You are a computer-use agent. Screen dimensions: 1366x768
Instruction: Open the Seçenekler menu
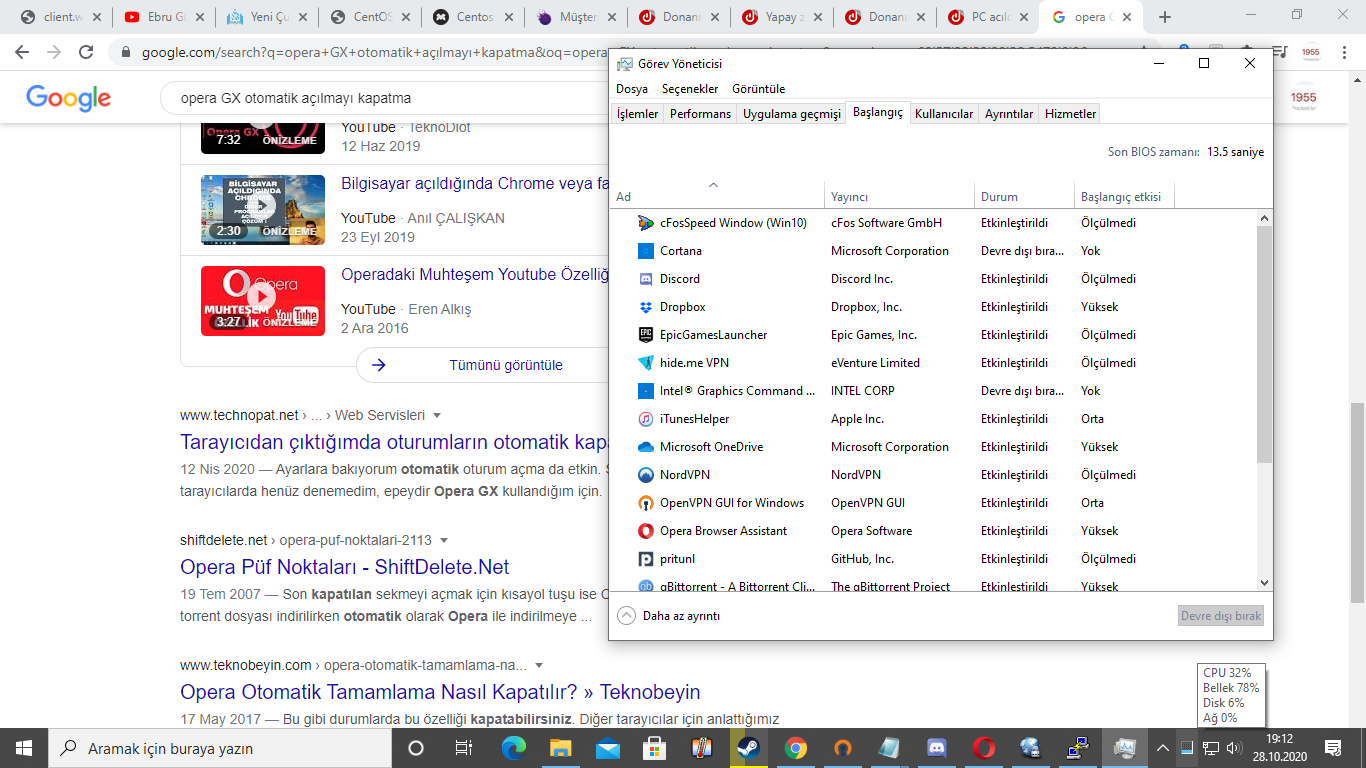(x=690, y=89)
